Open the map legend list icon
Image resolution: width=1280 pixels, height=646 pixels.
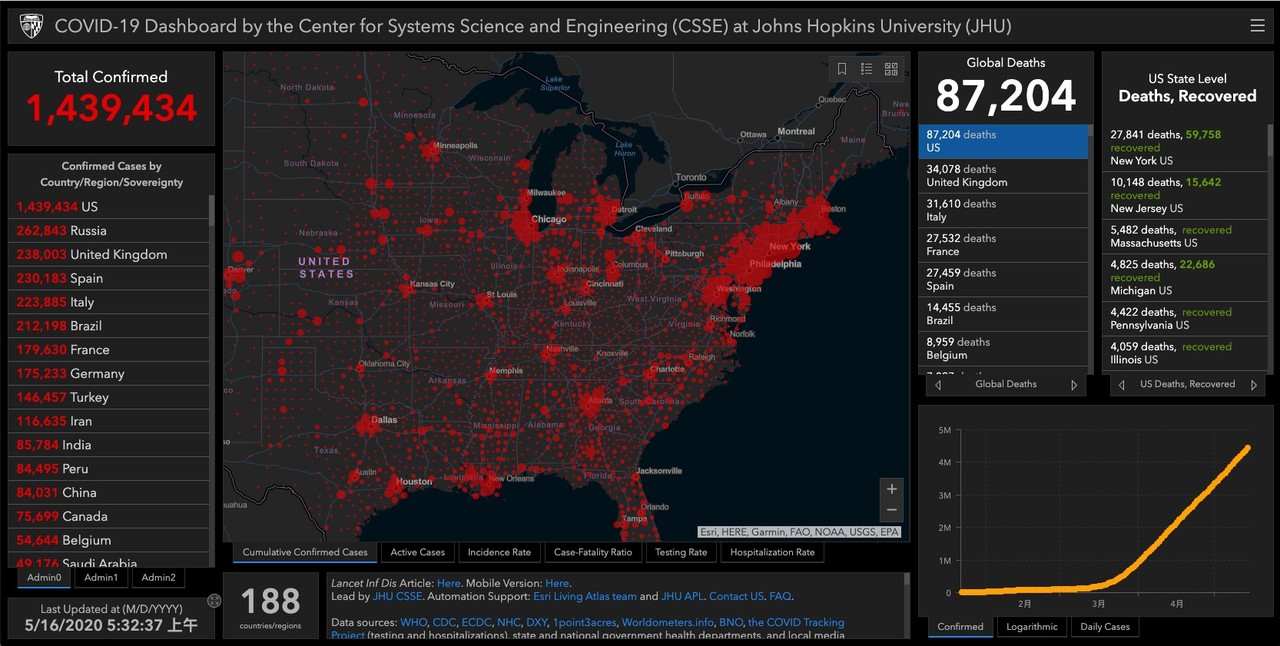pyautogui.click(x=866, y=69)
